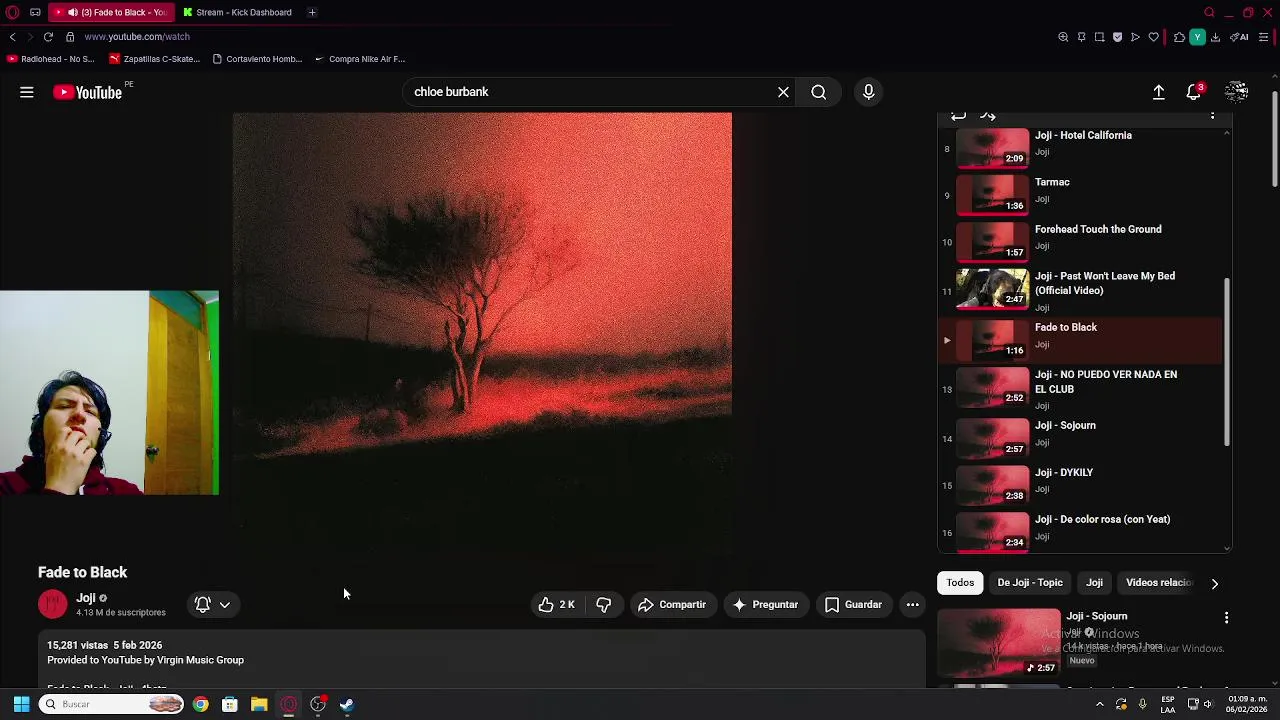Screen dimensions: 1280x720
Task: Open the YouTube guide hamburger menu
Action: tap(27, 92)
